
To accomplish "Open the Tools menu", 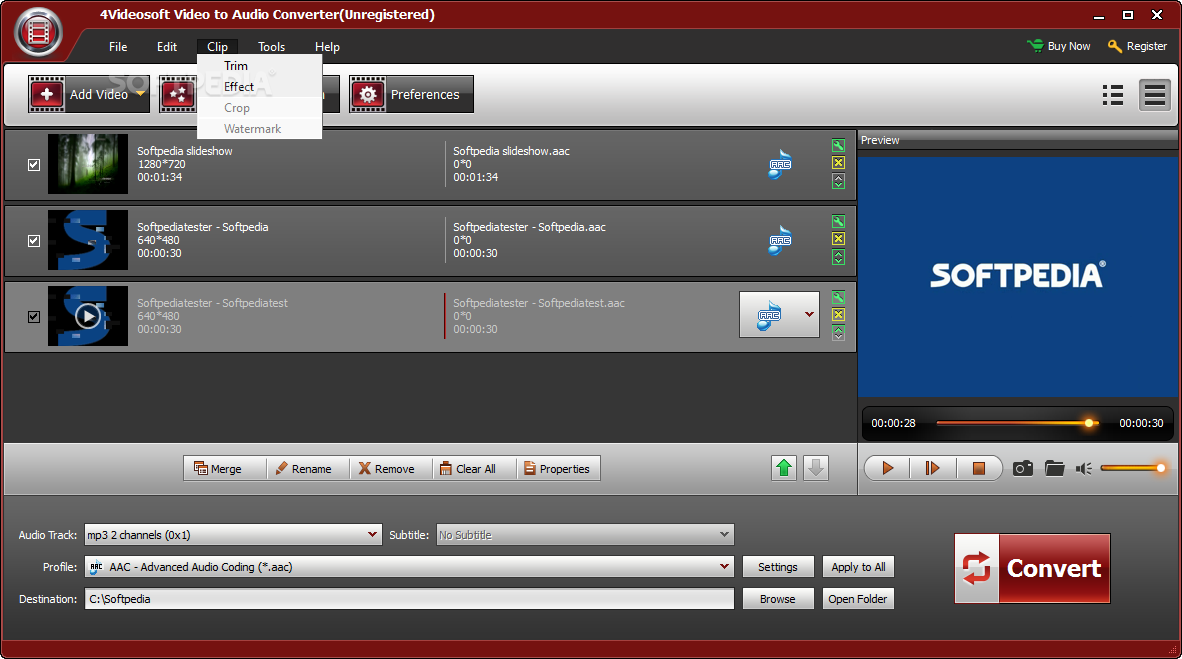I will (x=271, y=47).
